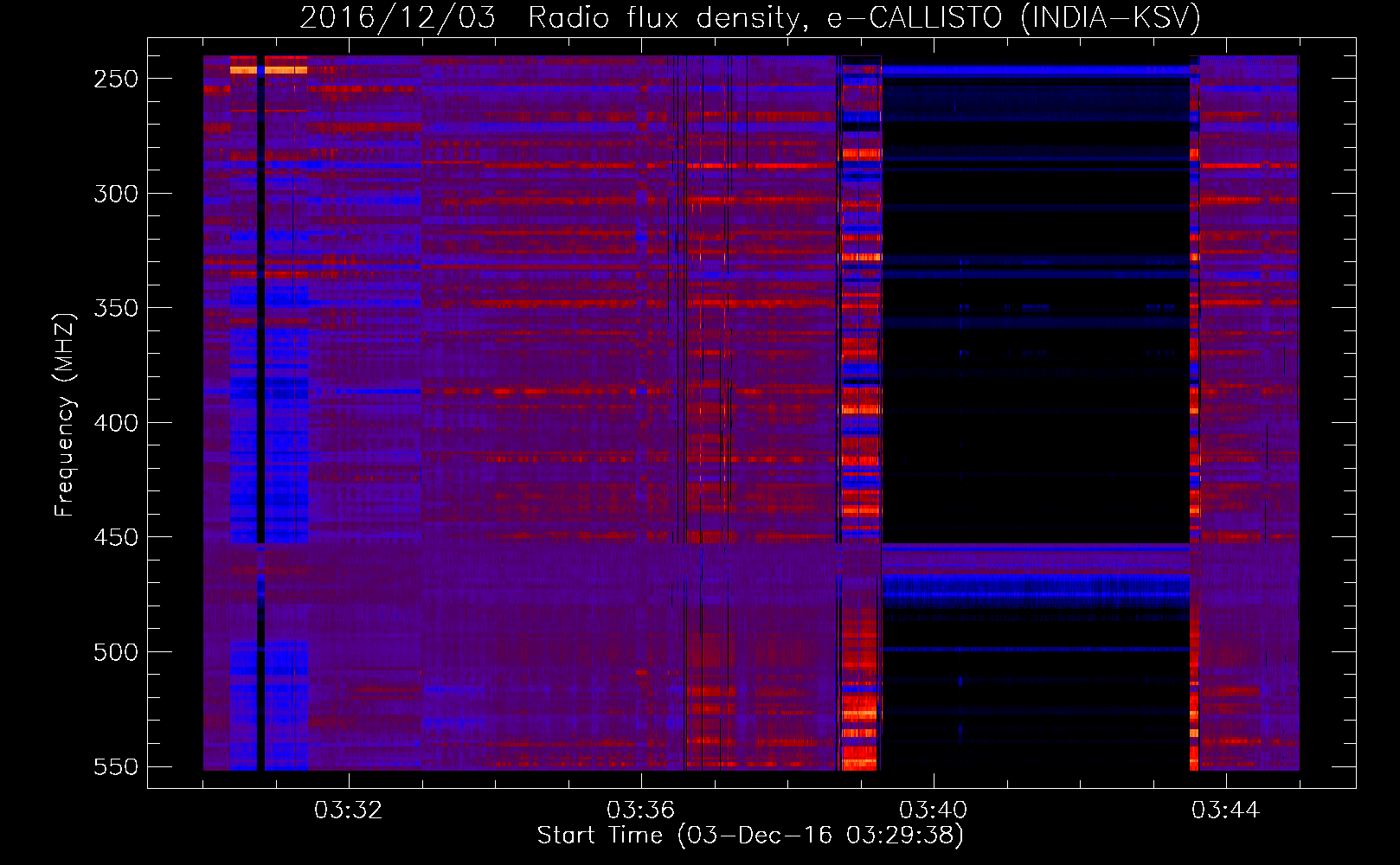The height and width of the screenshot is (865, 1400).
Task: Click the Frequency (MHZ) axis label
Action: 65,415
